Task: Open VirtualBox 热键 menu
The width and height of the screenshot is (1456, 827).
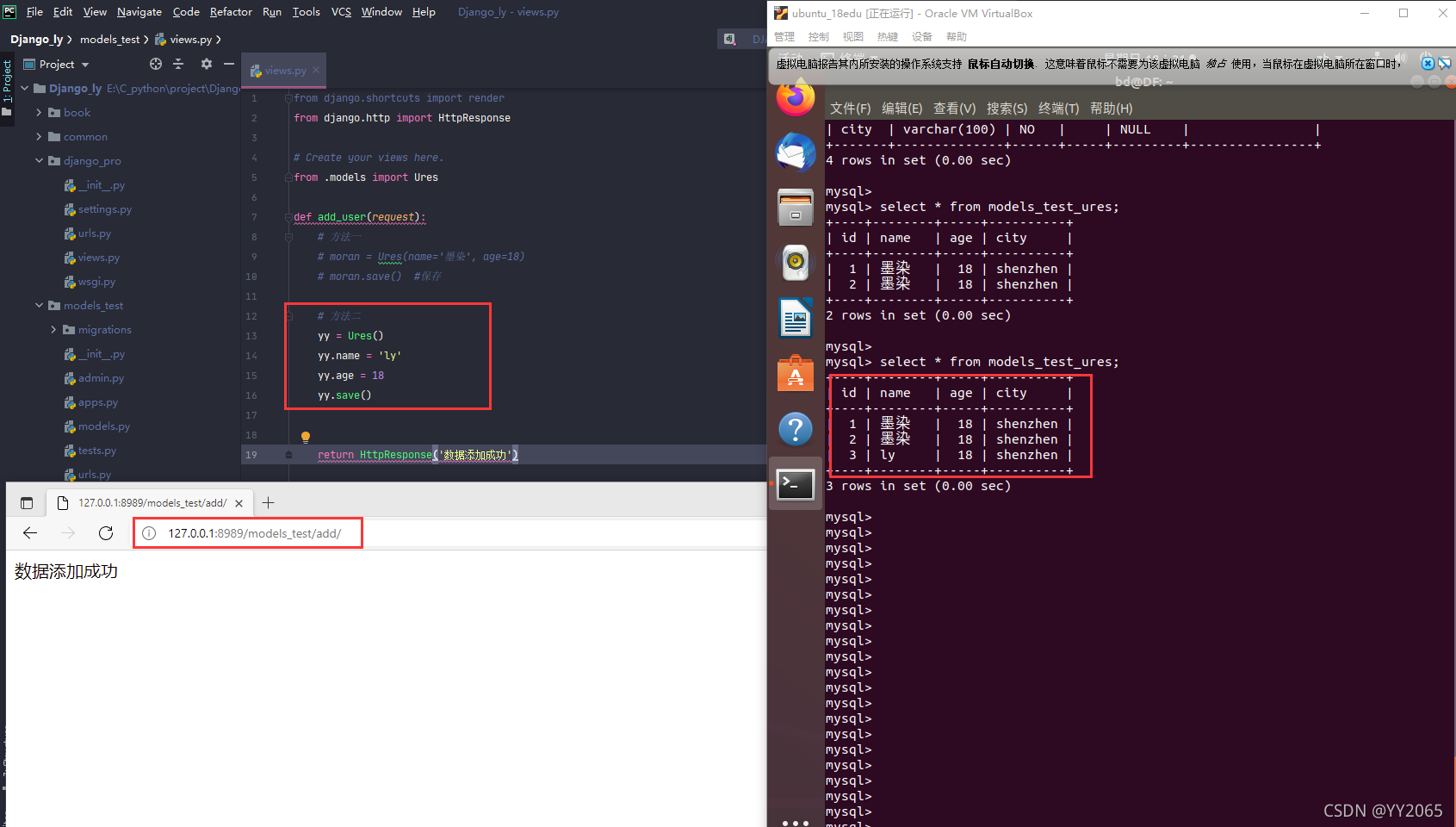Action: coord(888,37)
